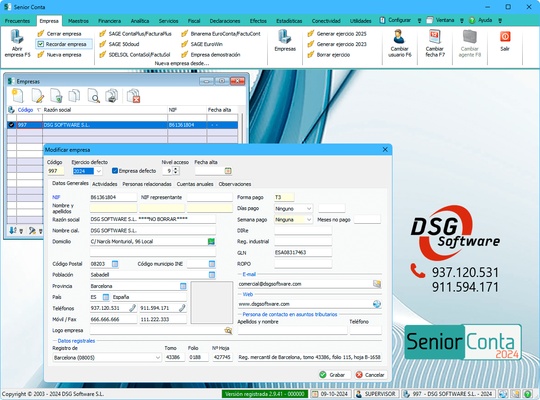This screenshot has width=540, height=400.
Task: Click duplicate pages icon in Empresas toolbar
Action: coord(74,96)
